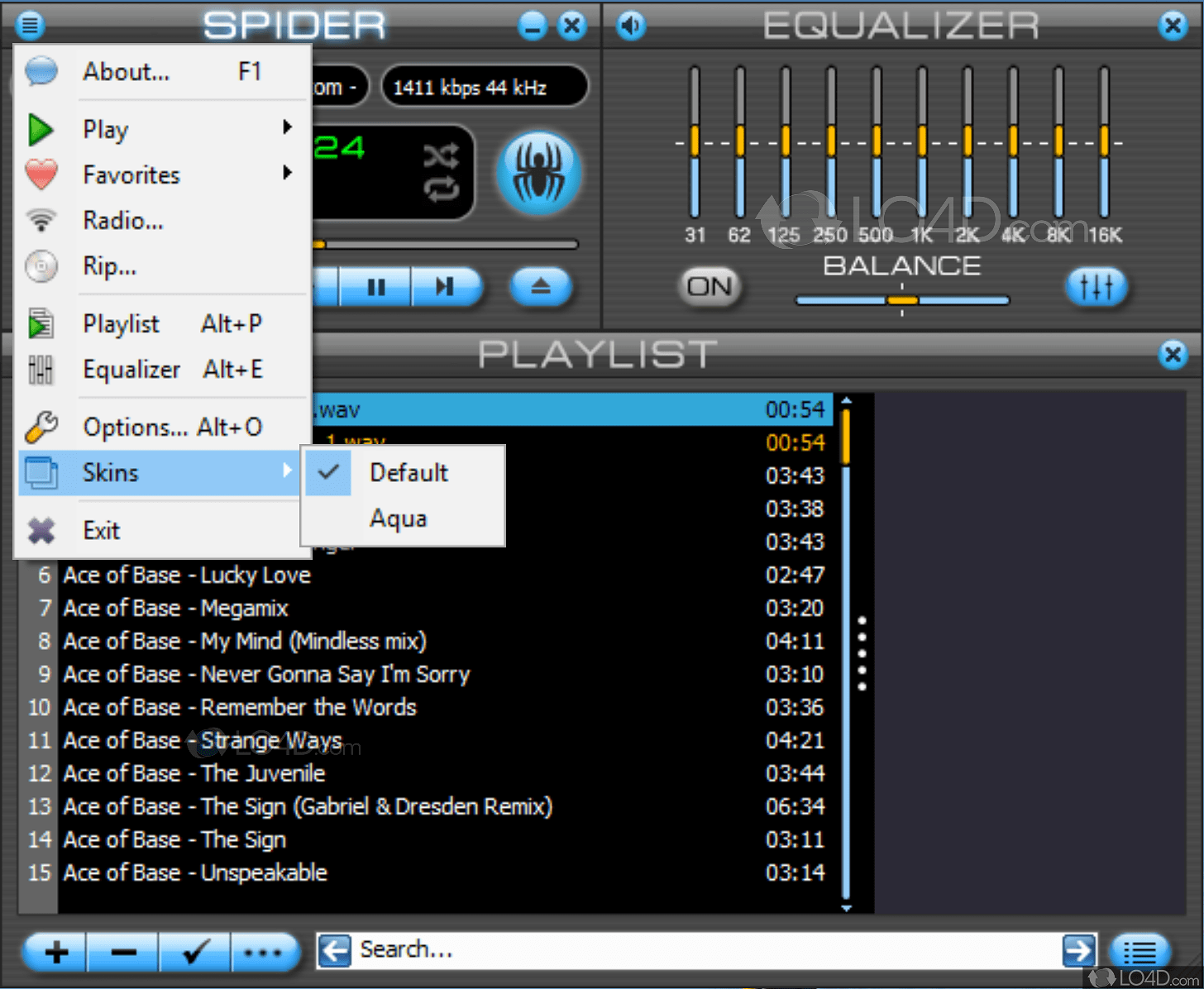This screenshot has height=989, width=1204.
Task: Click the Options wrench icon
Action: [x=41, y=428]
